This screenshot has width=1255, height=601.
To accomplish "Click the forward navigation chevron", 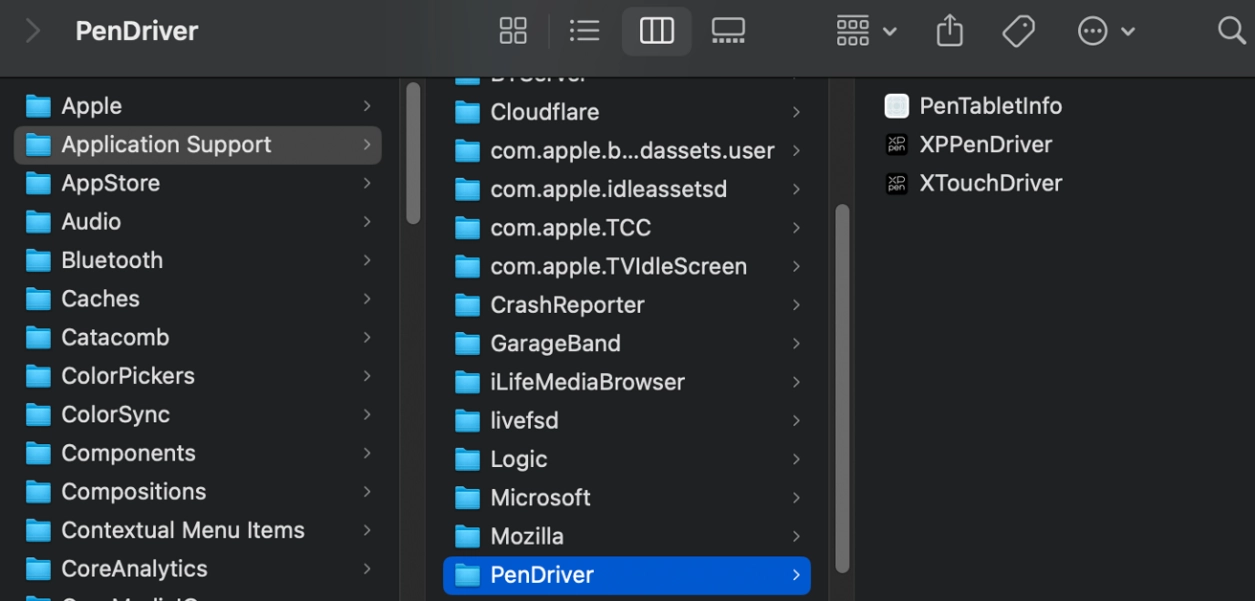I will 33,31.
